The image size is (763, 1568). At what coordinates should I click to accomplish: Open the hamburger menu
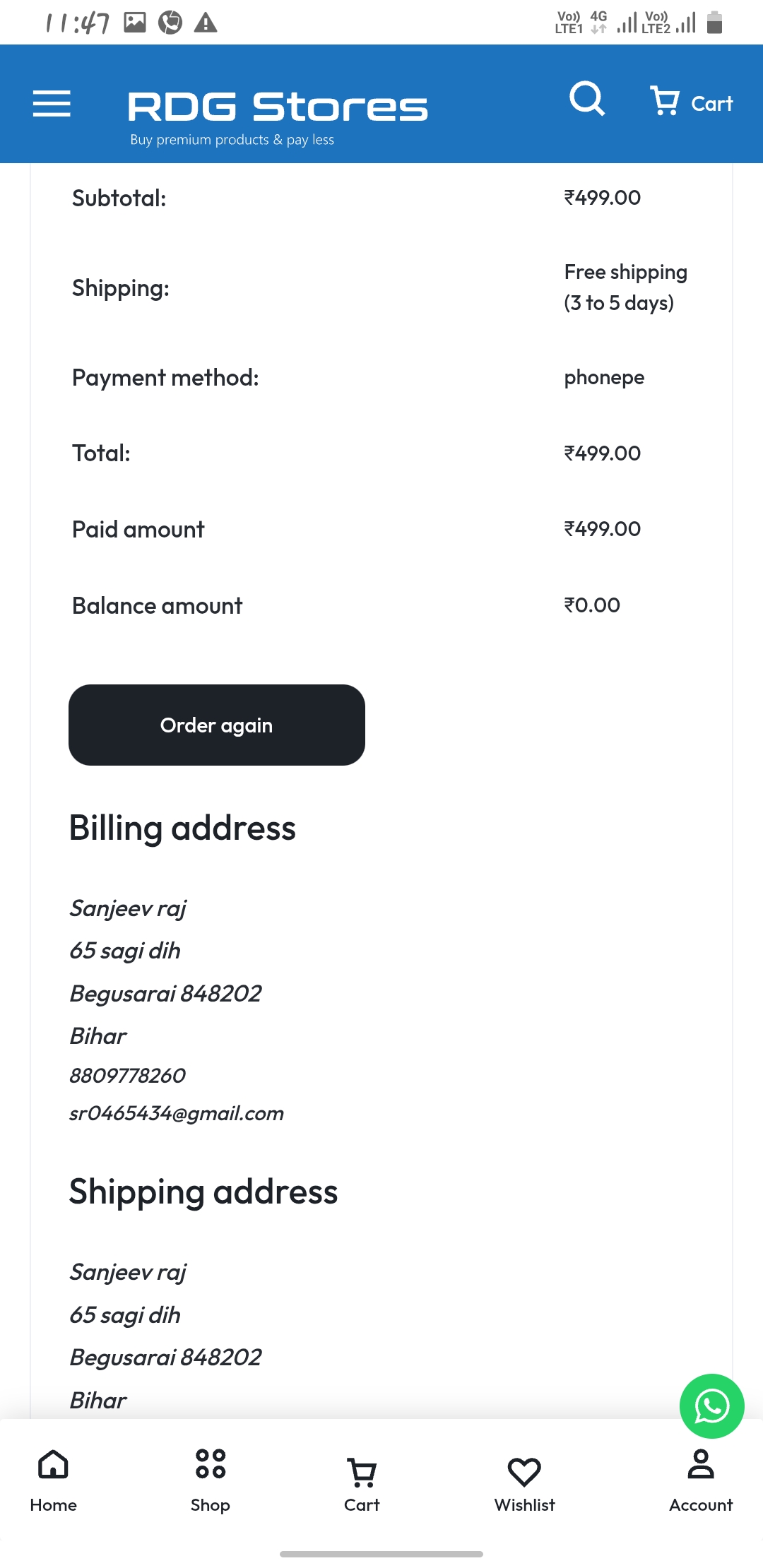click(52, 104)
